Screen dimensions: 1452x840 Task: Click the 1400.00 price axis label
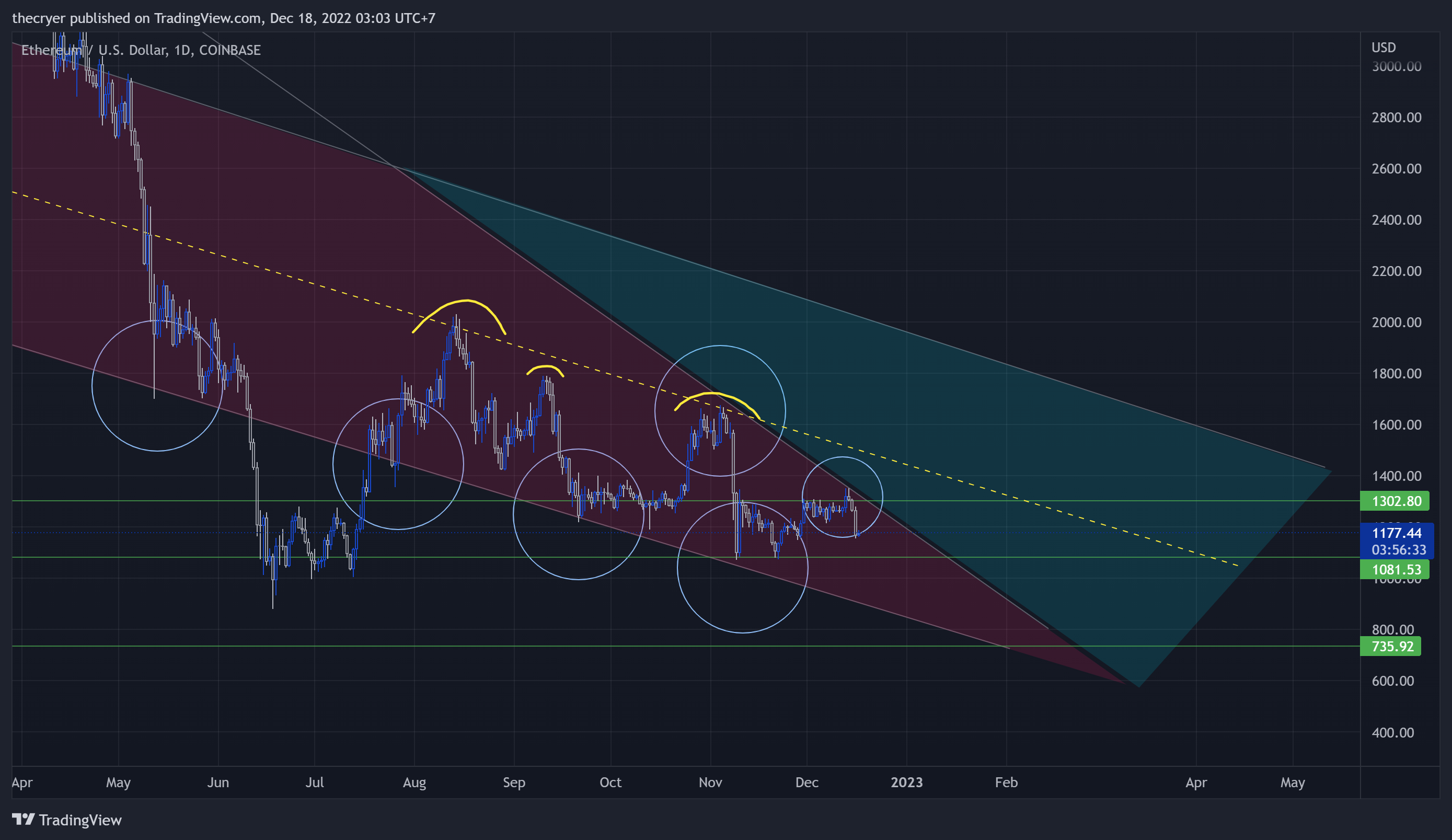coord(1397,477)
